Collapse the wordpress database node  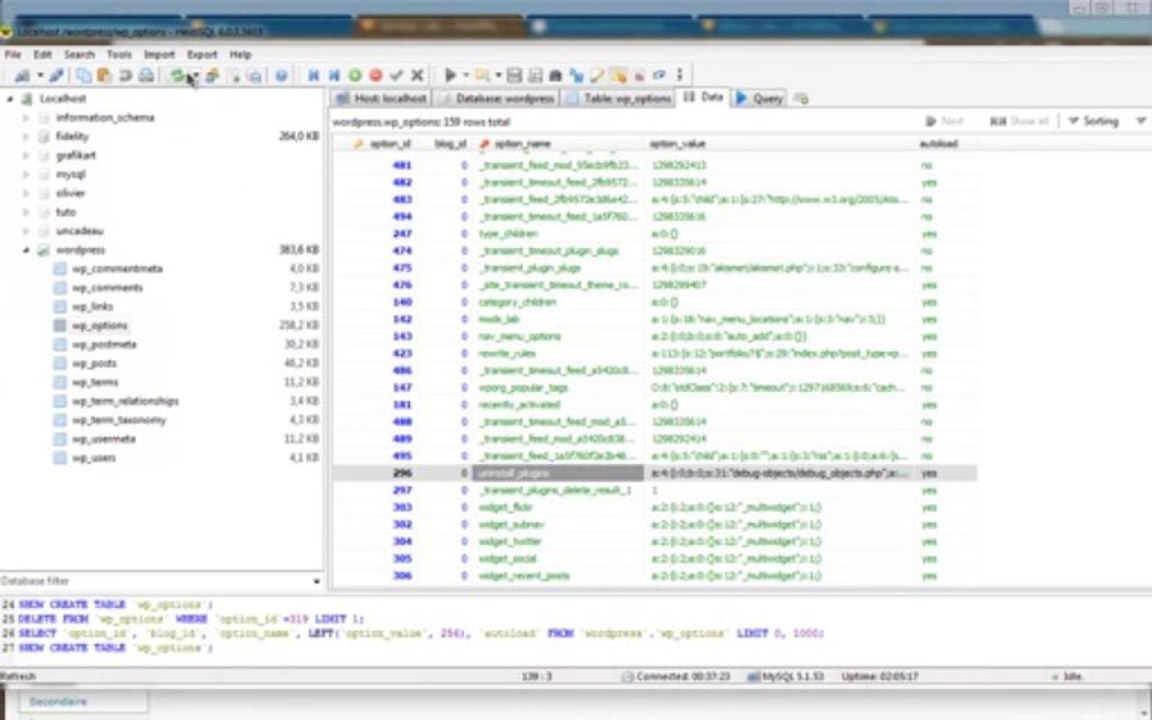tap(26, 251)
